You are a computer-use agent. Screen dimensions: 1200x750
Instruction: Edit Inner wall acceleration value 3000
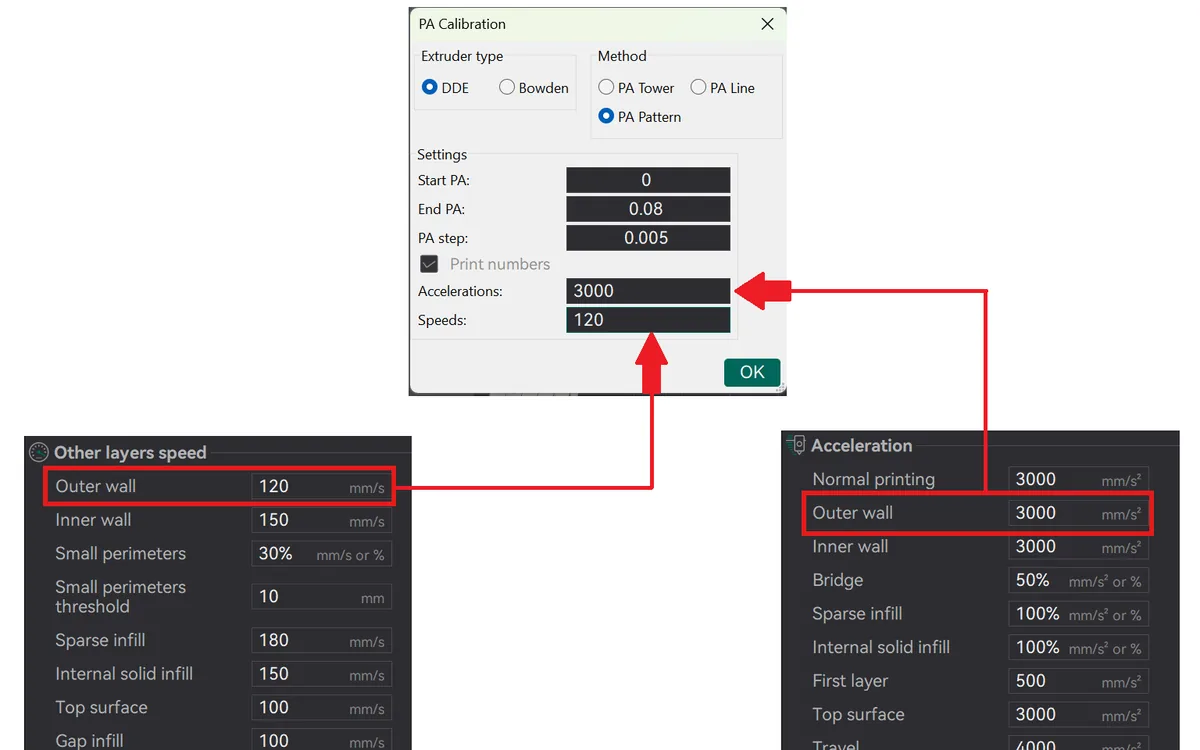point(1078,546)
